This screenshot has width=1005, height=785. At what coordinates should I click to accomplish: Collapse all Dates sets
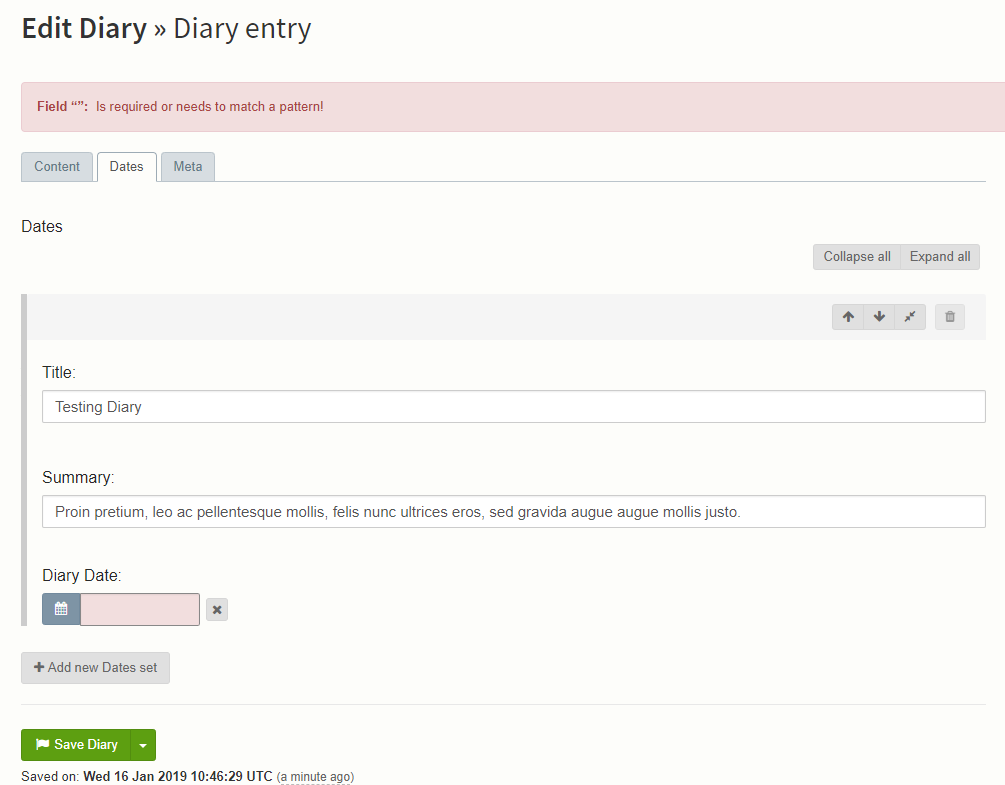856,256
